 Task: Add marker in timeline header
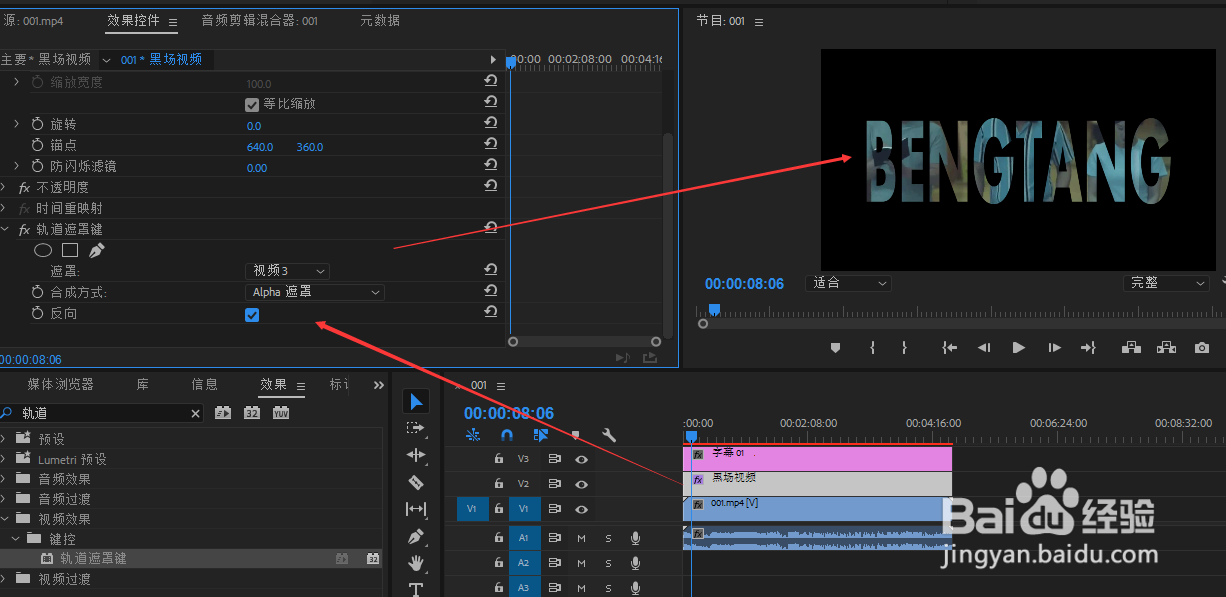pyautogui.click(x=575, y=435)
